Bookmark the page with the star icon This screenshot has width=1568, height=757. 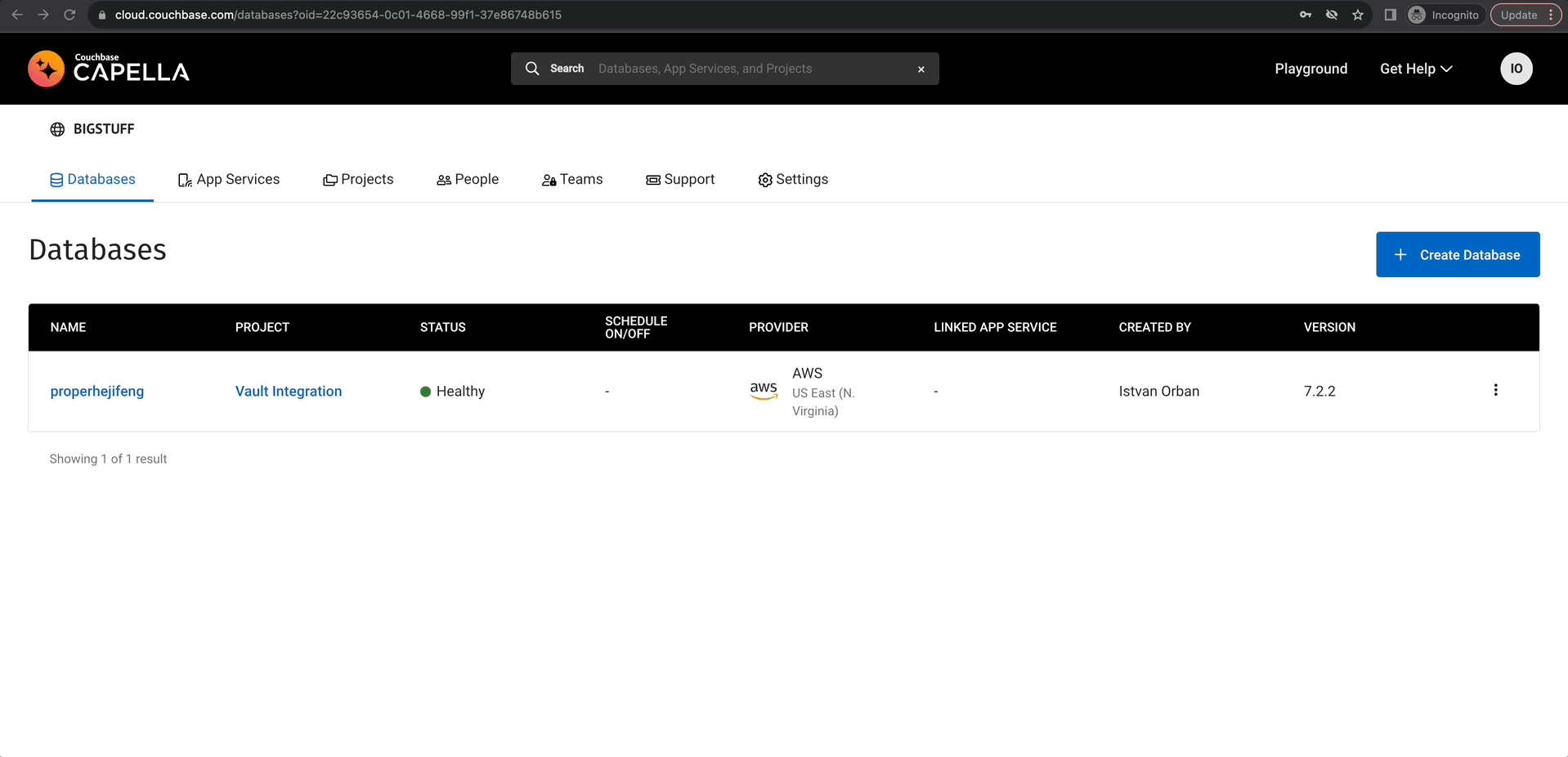tap(1358, 15)
